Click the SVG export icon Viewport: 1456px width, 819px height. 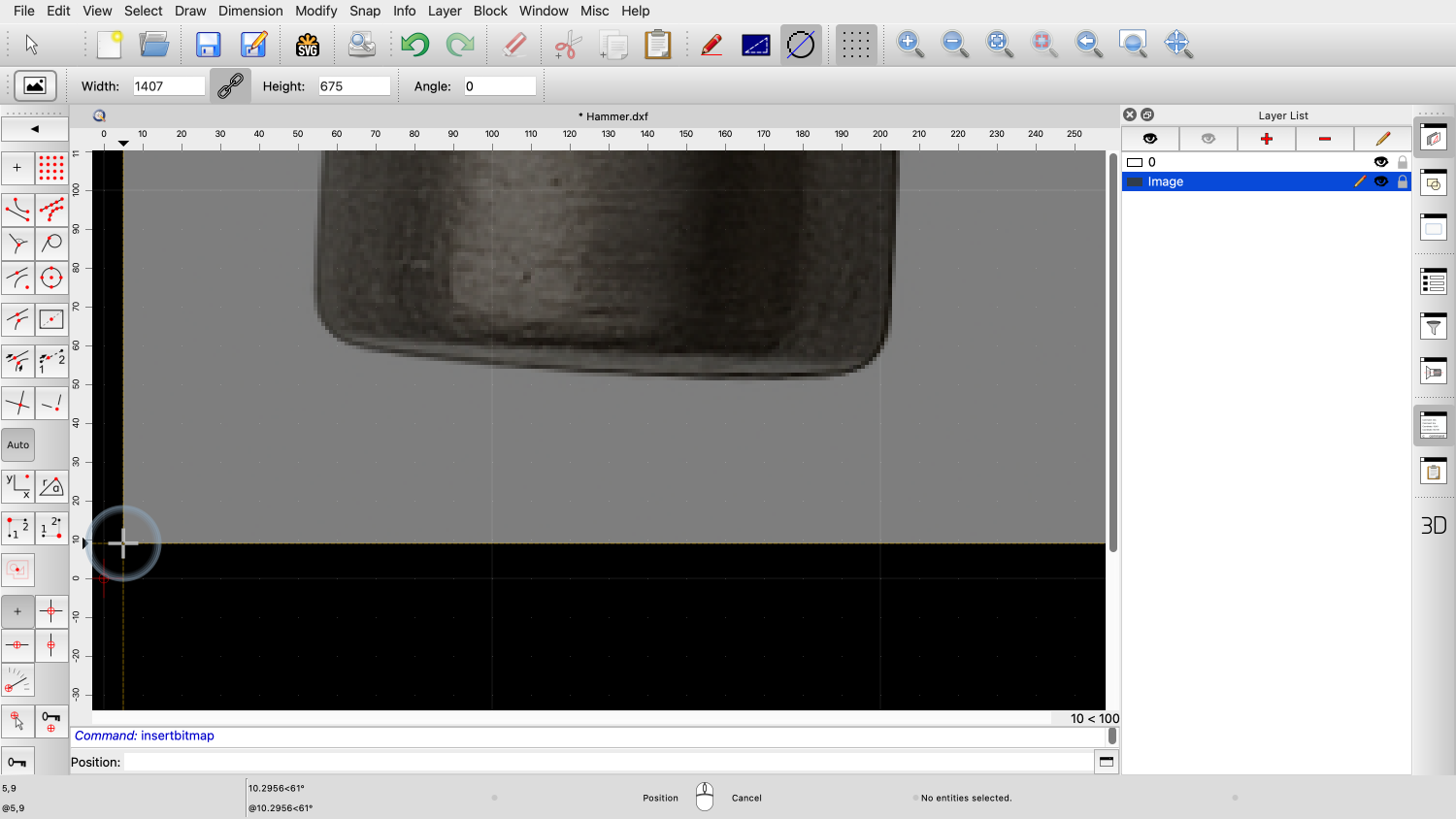(x=308, y=45)
